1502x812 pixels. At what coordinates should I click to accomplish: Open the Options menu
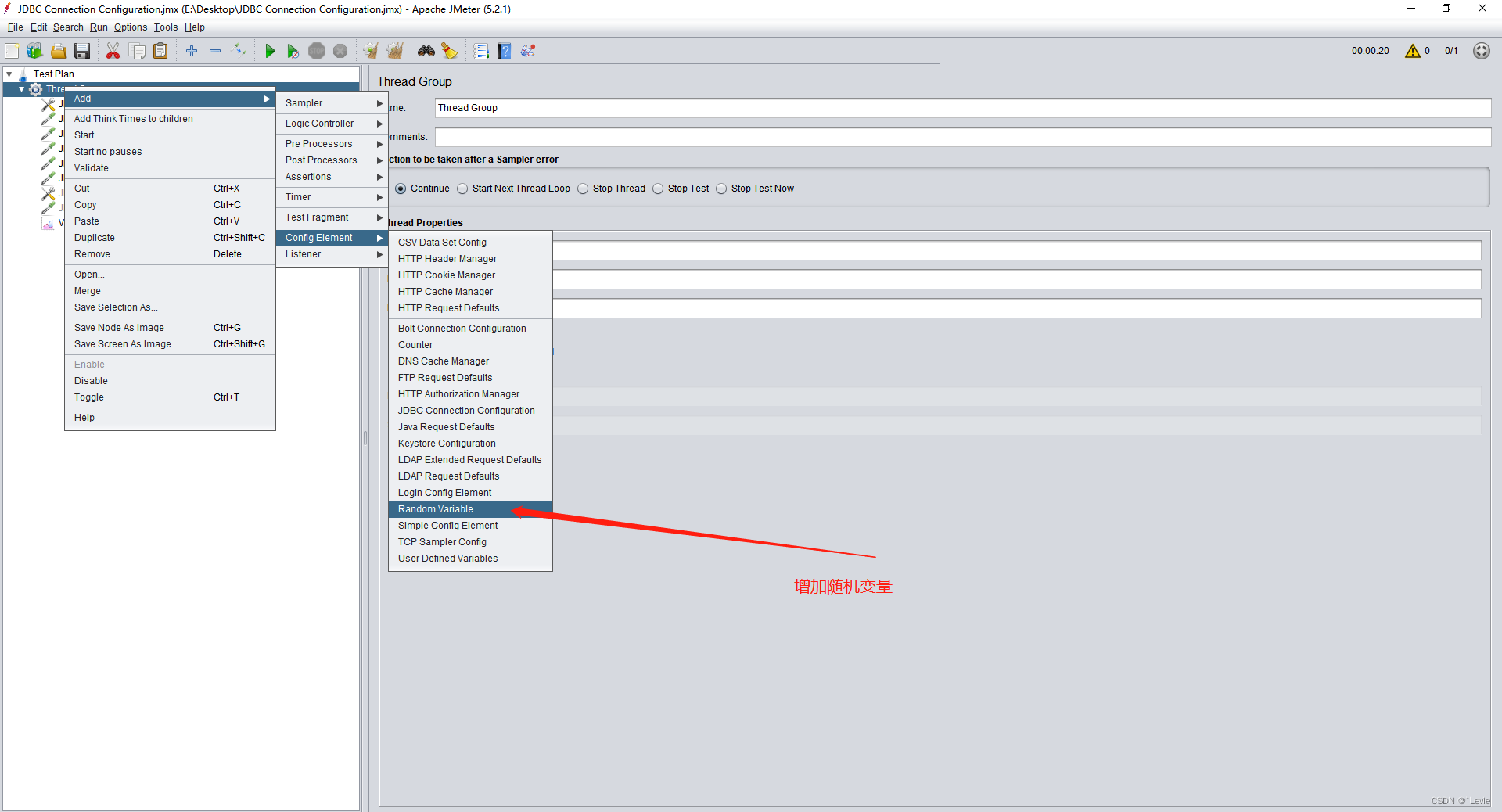[130, 27]
